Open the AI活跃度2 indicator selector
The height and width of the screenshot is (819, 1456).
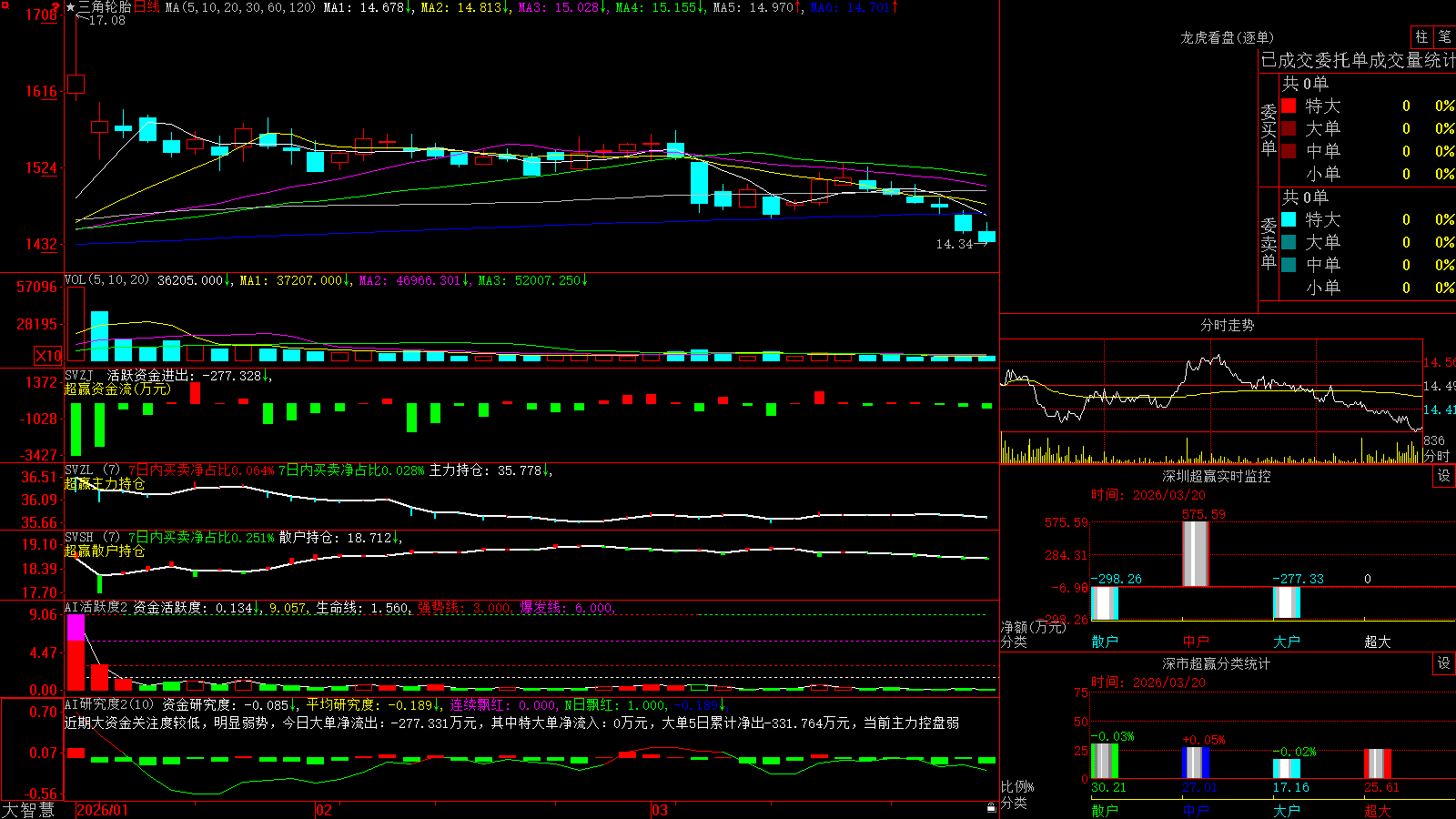tap(96, 607)
